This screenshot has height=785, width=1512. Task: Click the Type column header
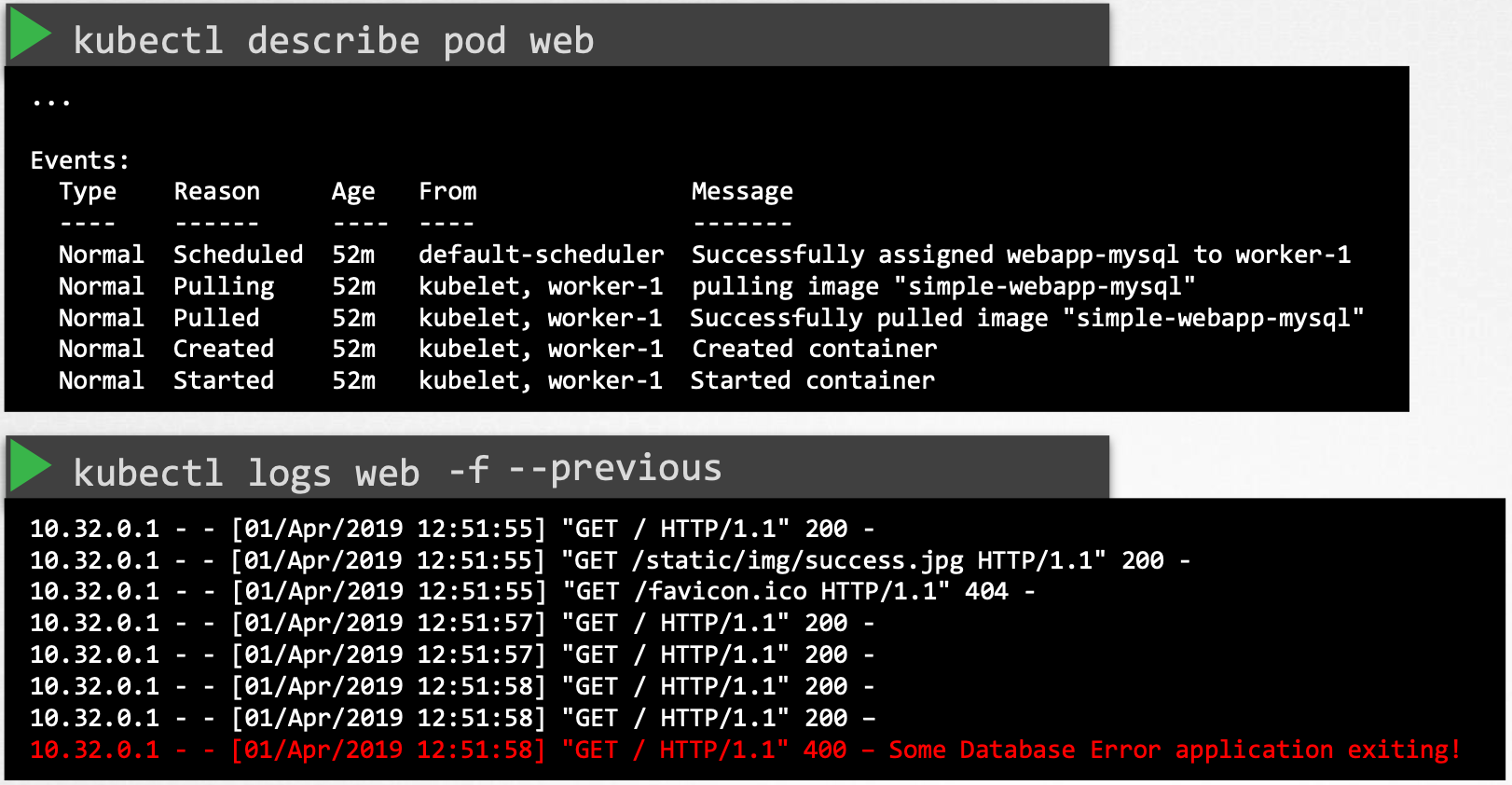point(88,192)
